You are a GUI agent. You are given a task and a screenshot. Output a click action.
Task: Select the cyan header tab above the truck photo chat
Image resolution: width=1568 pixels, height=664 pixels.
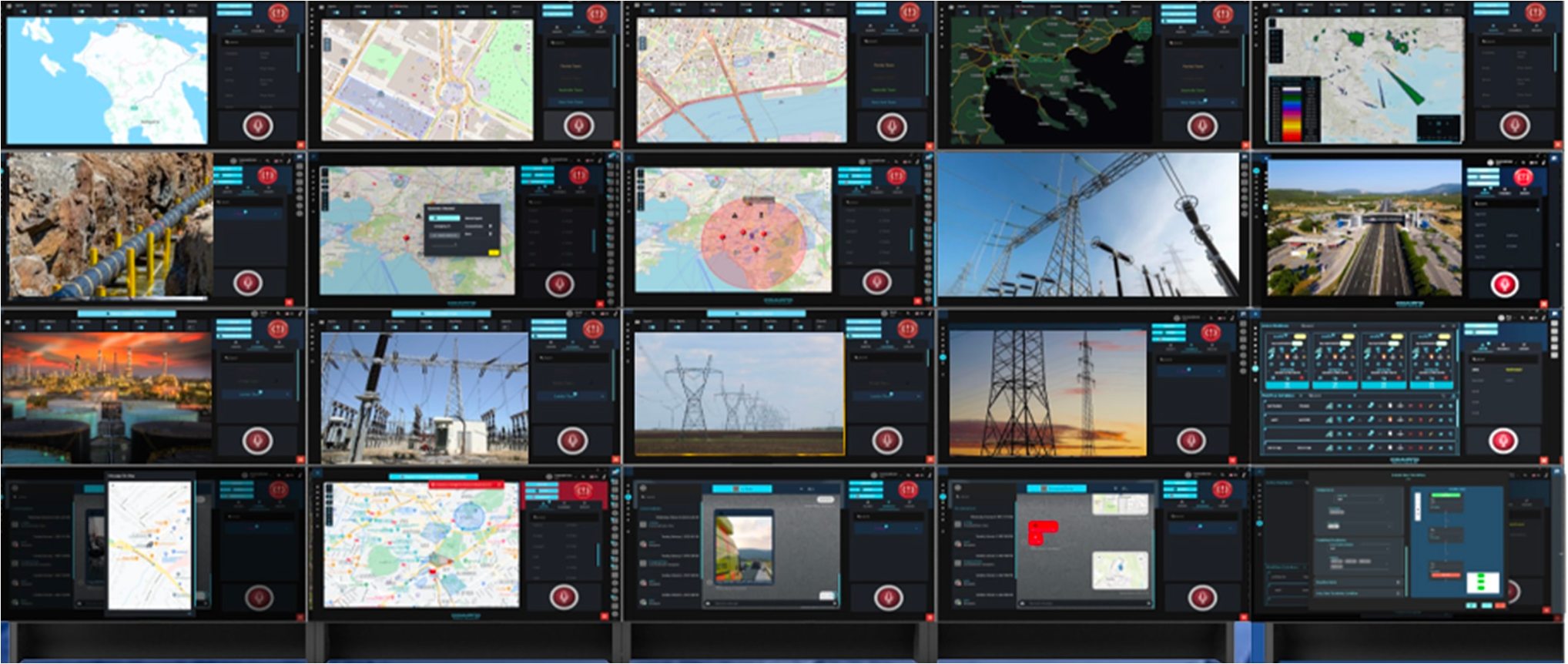(x=742, y=488)
